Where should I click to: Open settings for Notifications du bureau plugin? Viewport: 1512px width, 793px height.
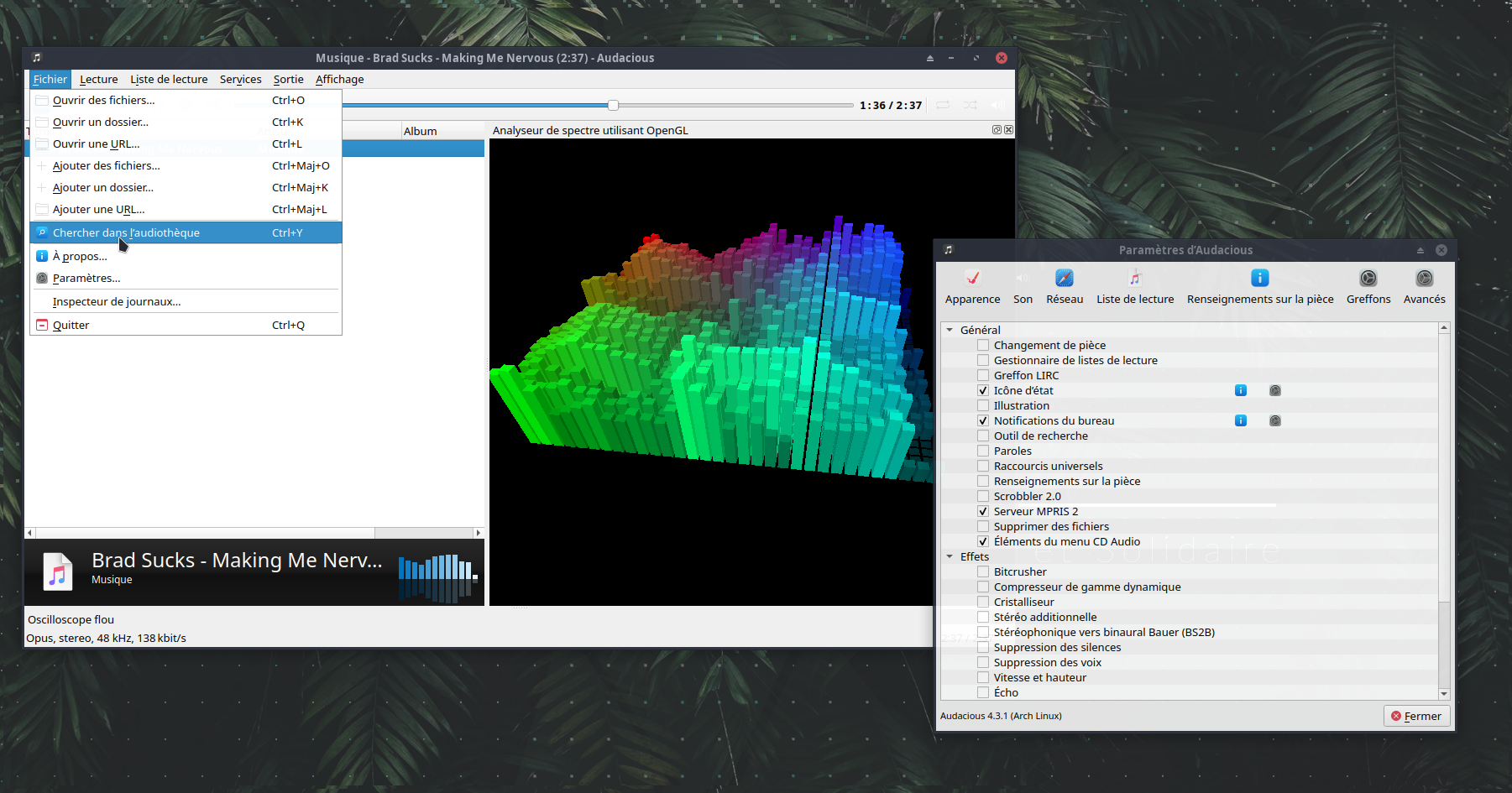pyautogui.click(x=1274, y=420)
